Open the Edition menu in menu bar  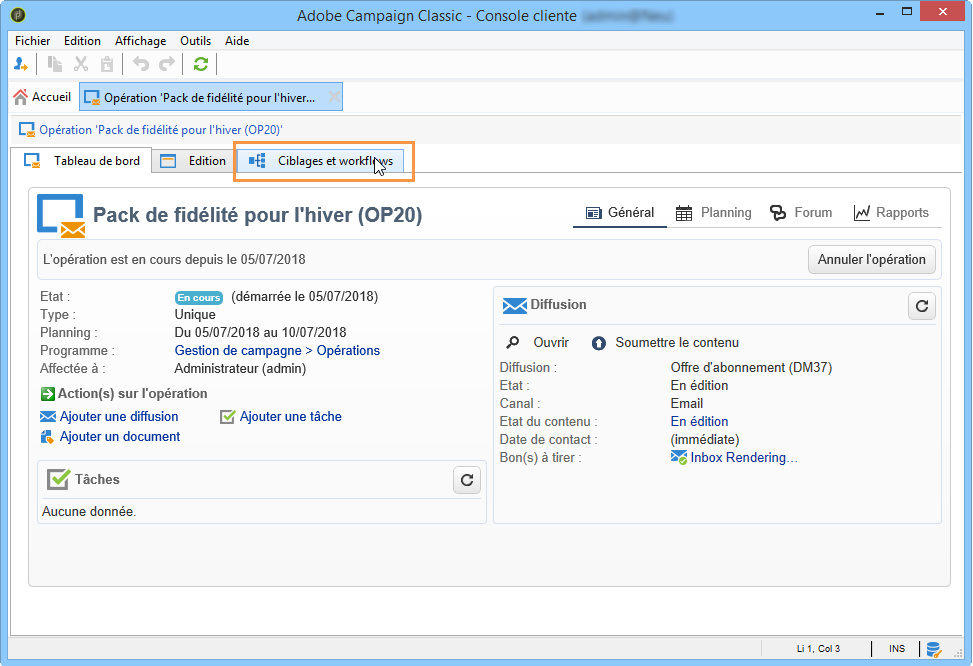82,41
